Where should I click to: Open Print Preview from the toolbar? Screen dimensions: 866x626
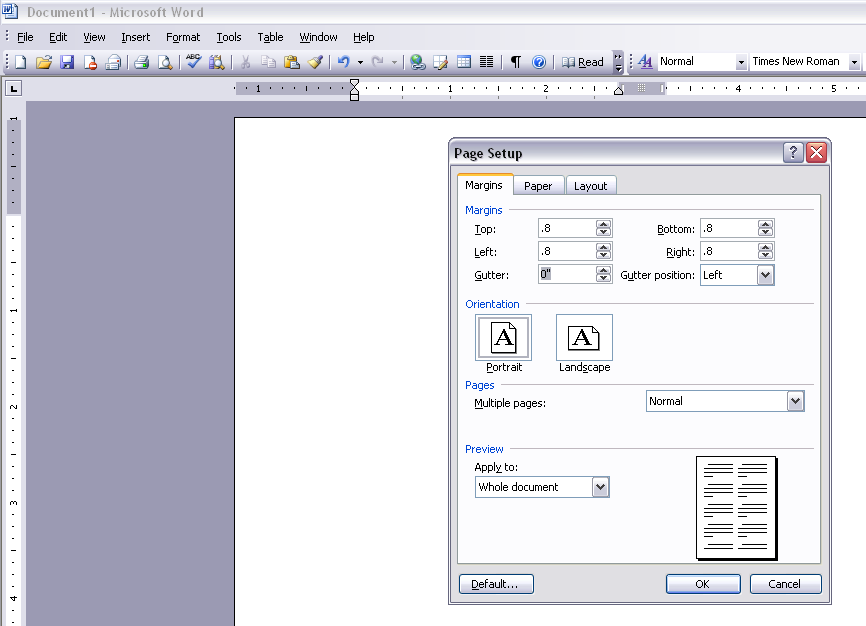tap(165, 62)
